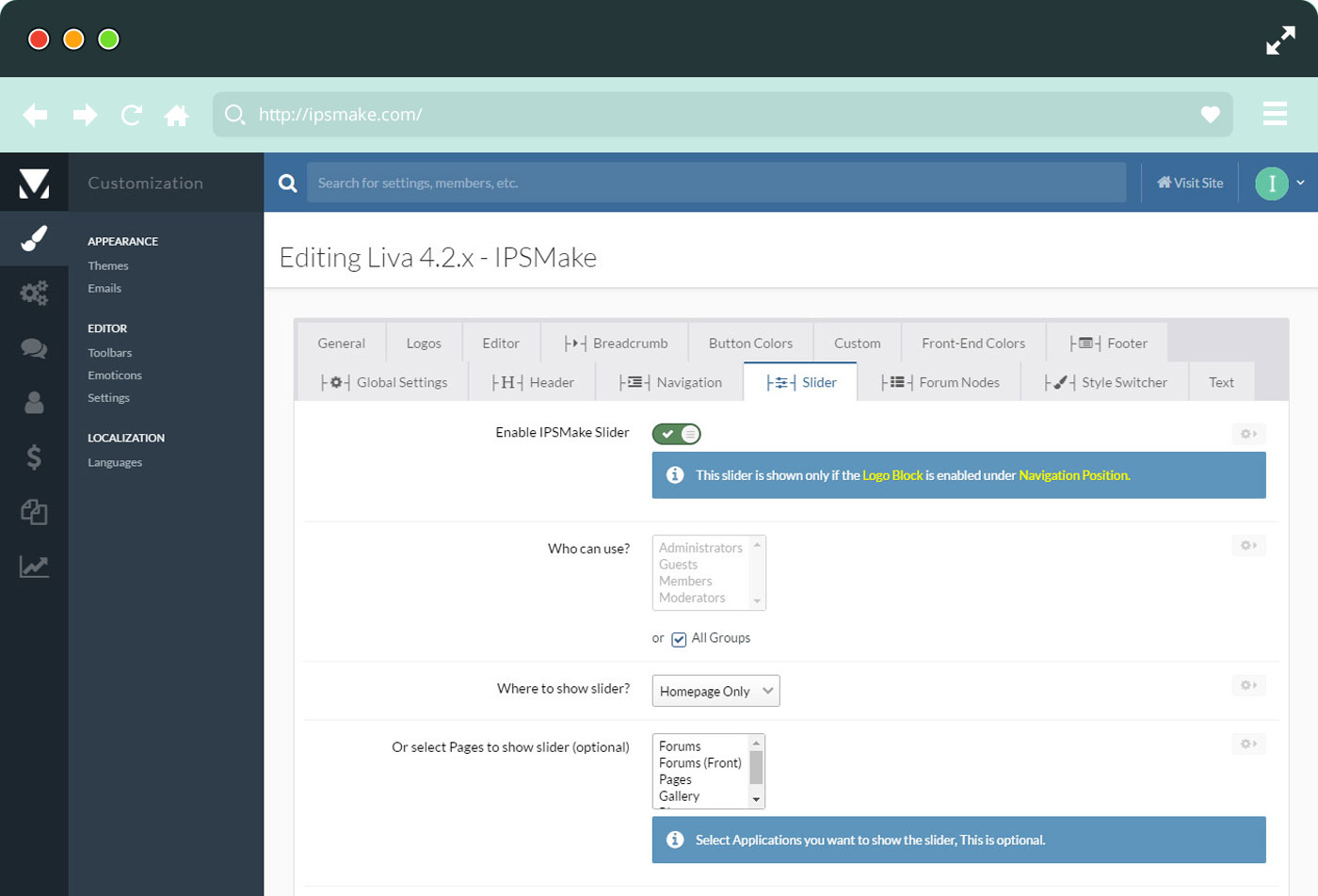This screenshot has width=1318, height=896.
Task: Toggle fullscreen with the expand arrows icon
Action: click(1280, 40)
